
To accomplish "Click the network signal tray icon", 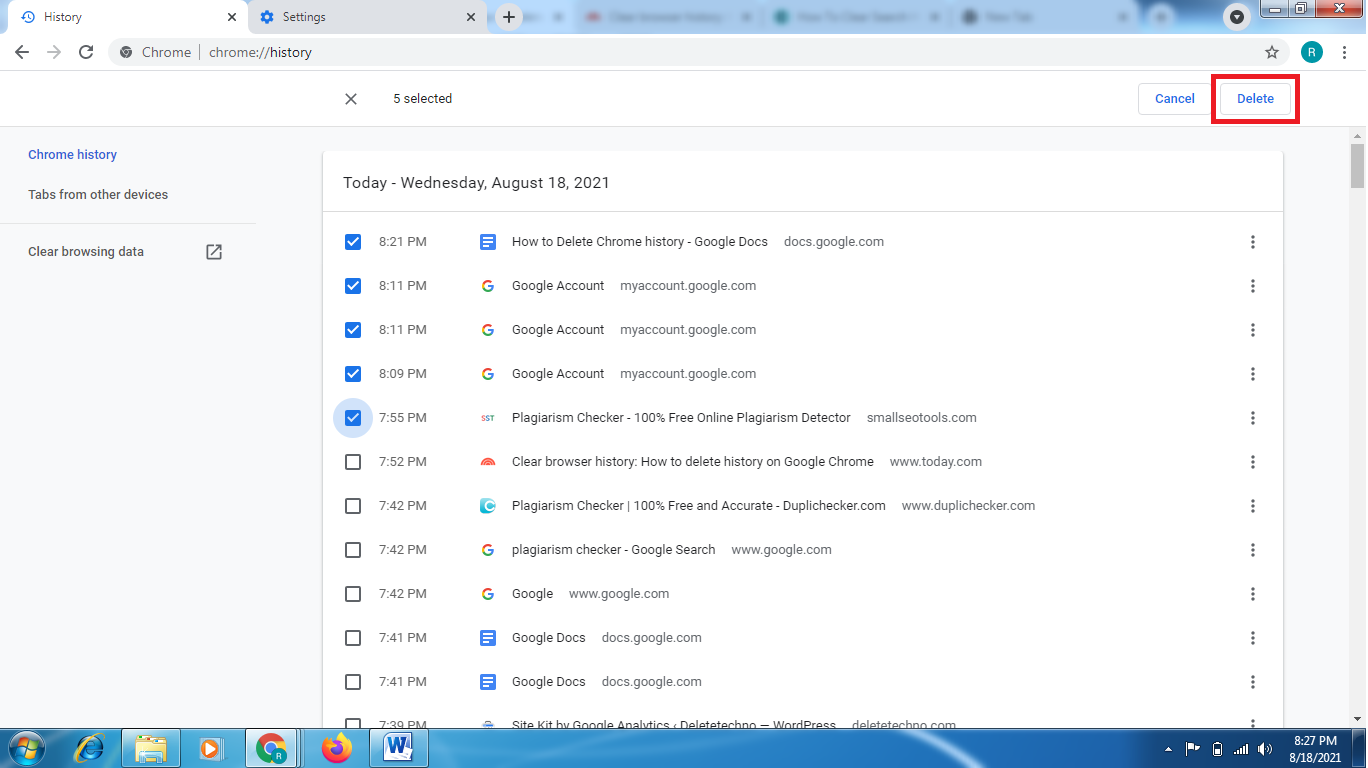I will tap(1241, 749).
